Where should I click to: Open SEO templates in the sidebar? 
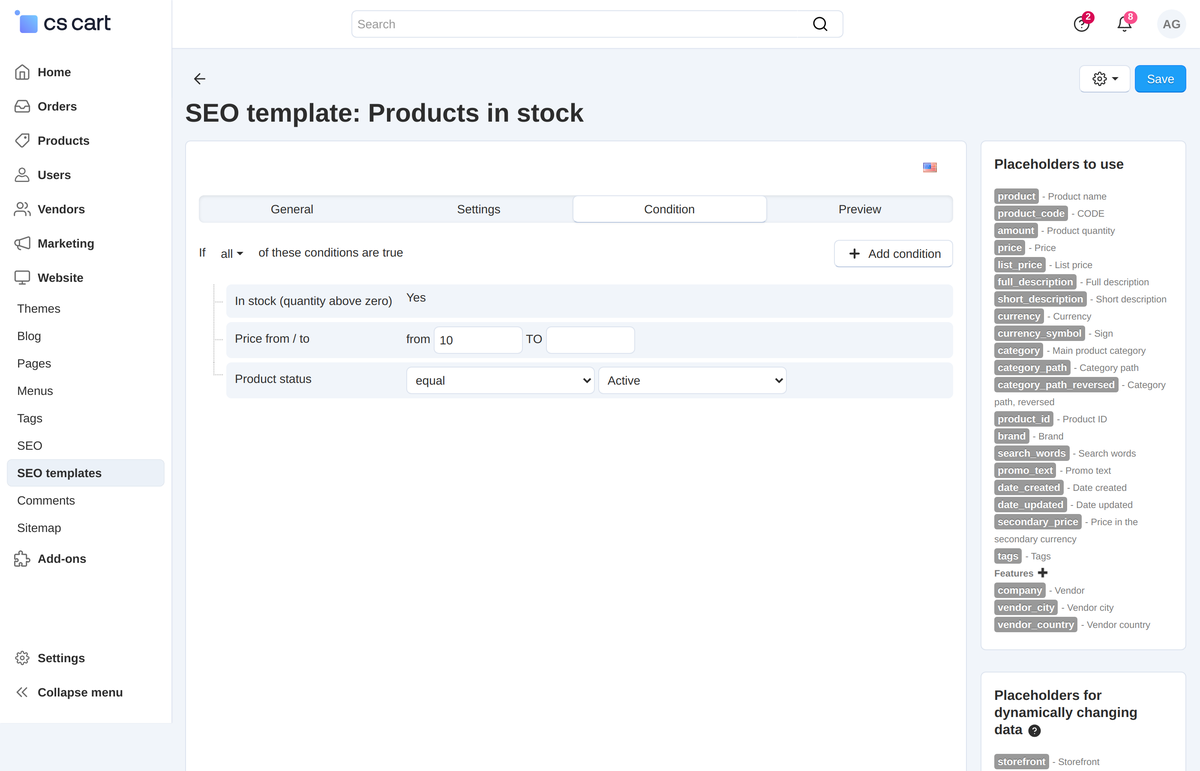[85, 473]
